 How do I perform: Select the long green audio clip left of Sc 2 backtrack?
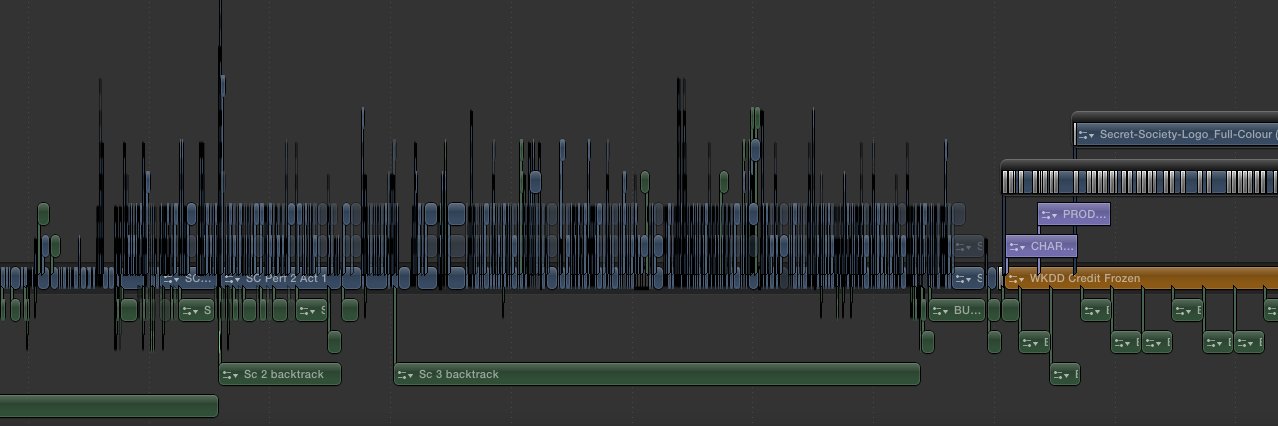(x=108, y=406)
